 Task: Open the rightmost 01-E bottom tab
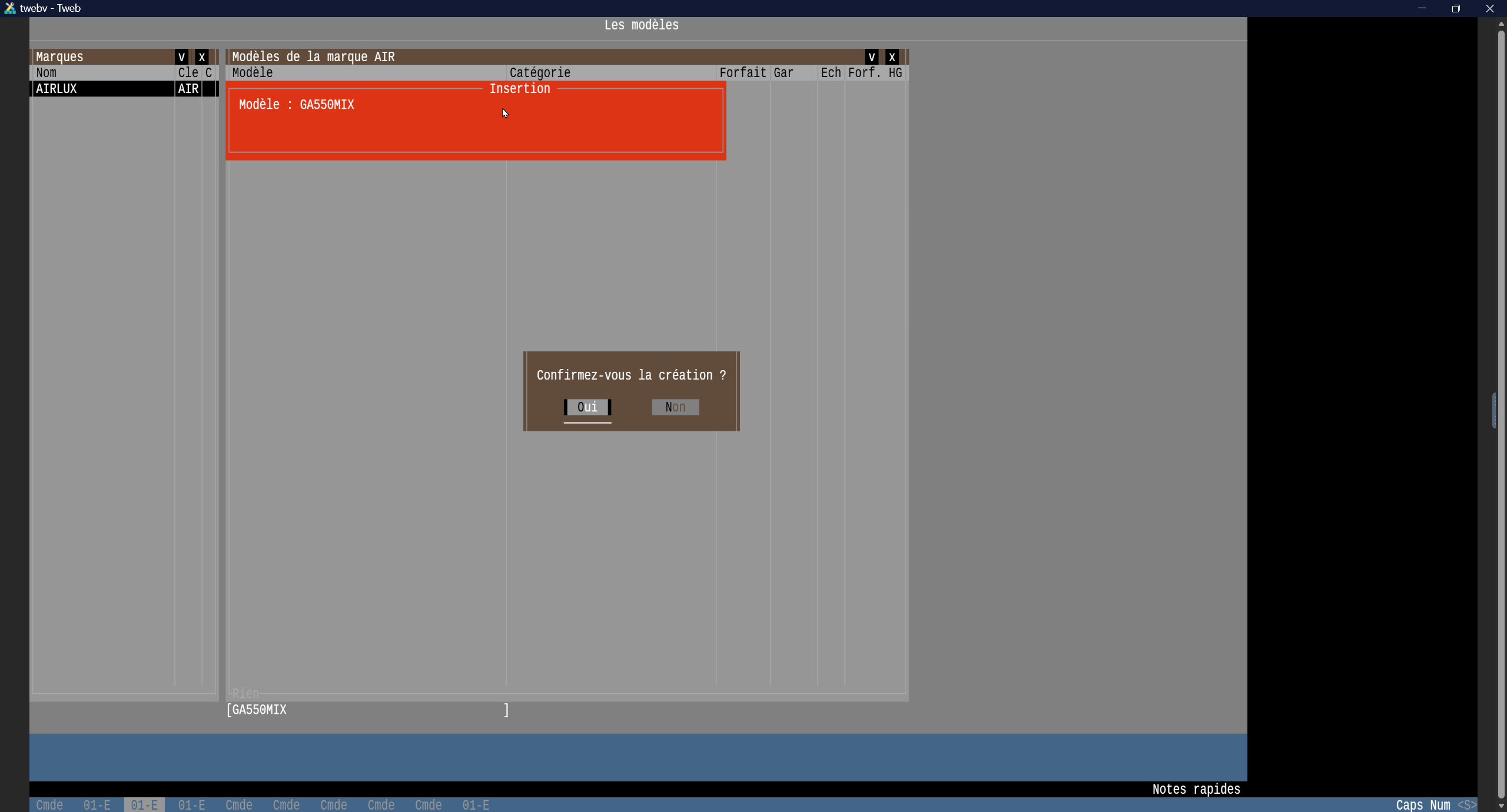pyautogui.click(x=476, y=805)
